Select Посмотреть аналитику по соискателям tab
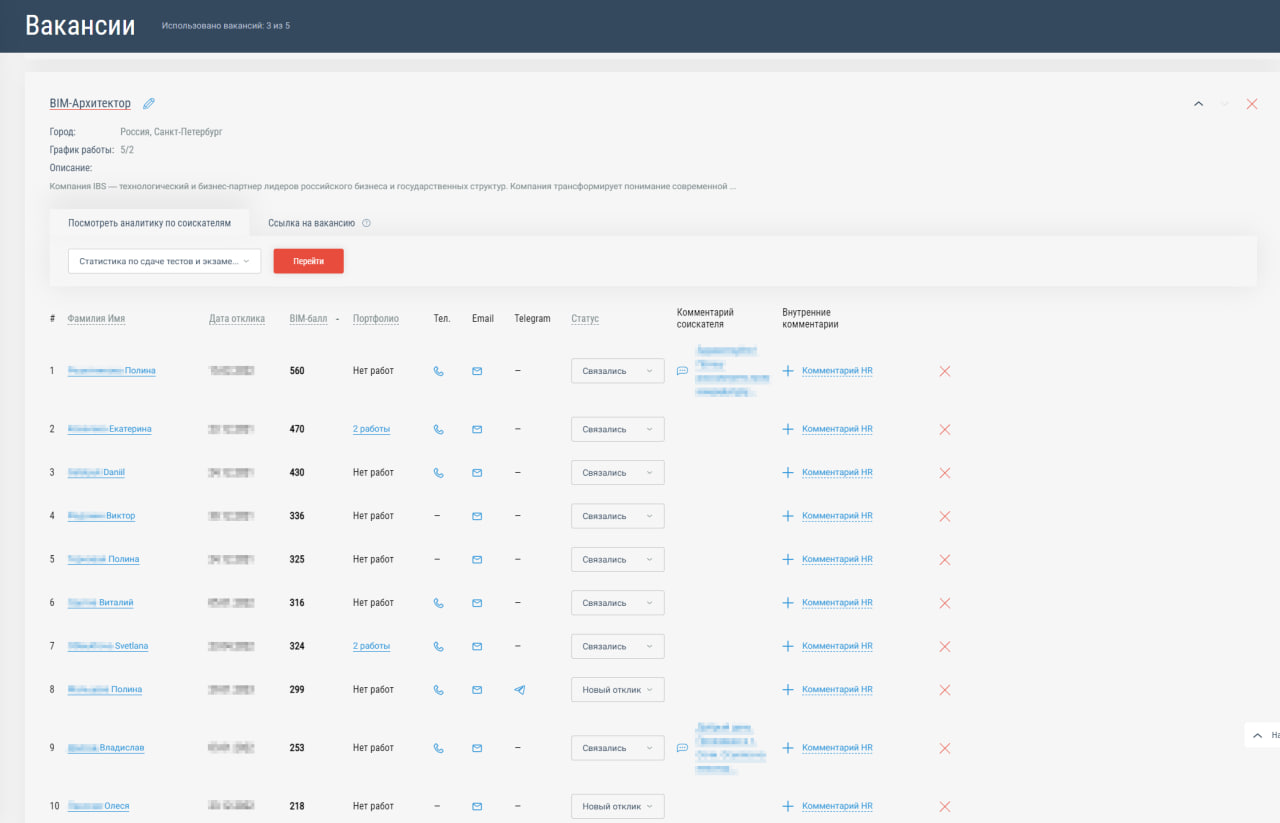Viewport: 1280px width, 823px height. (149, 223)
